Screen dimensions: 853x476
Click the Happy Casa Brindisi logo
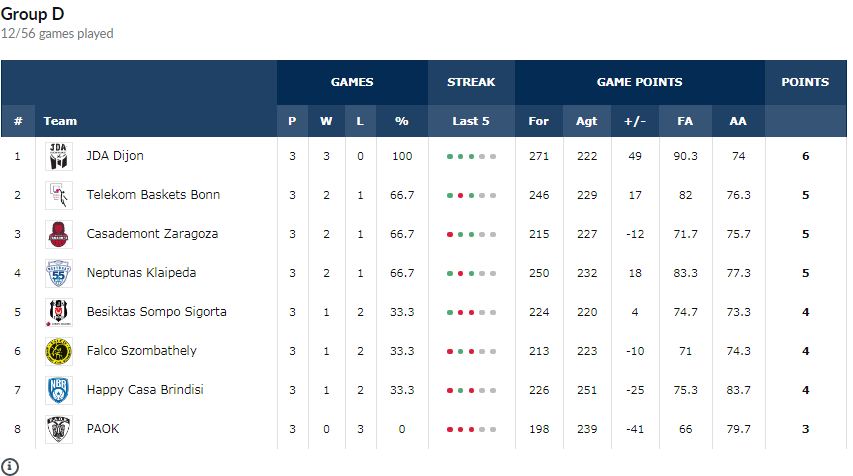point(58,390)
